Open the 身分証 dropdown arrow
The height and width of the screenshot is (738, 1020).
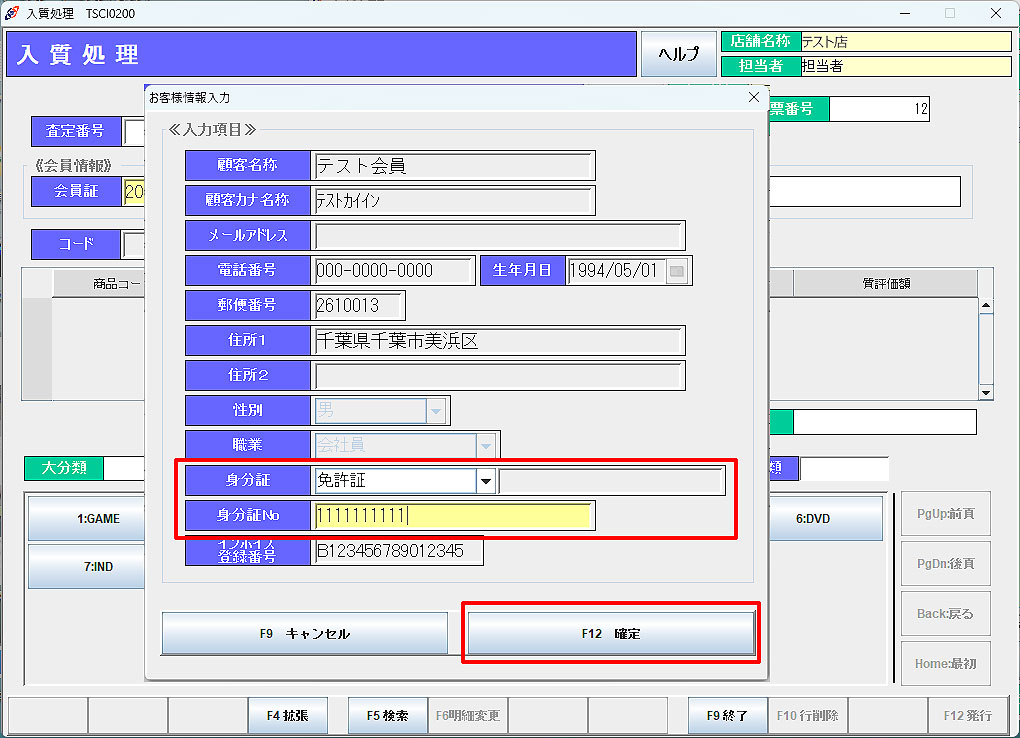[x=486, y=481]
